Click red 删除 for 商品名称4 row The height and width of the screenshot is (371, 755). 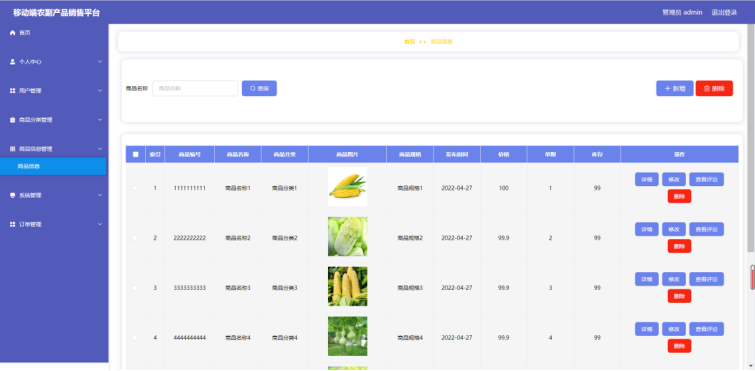679,346
